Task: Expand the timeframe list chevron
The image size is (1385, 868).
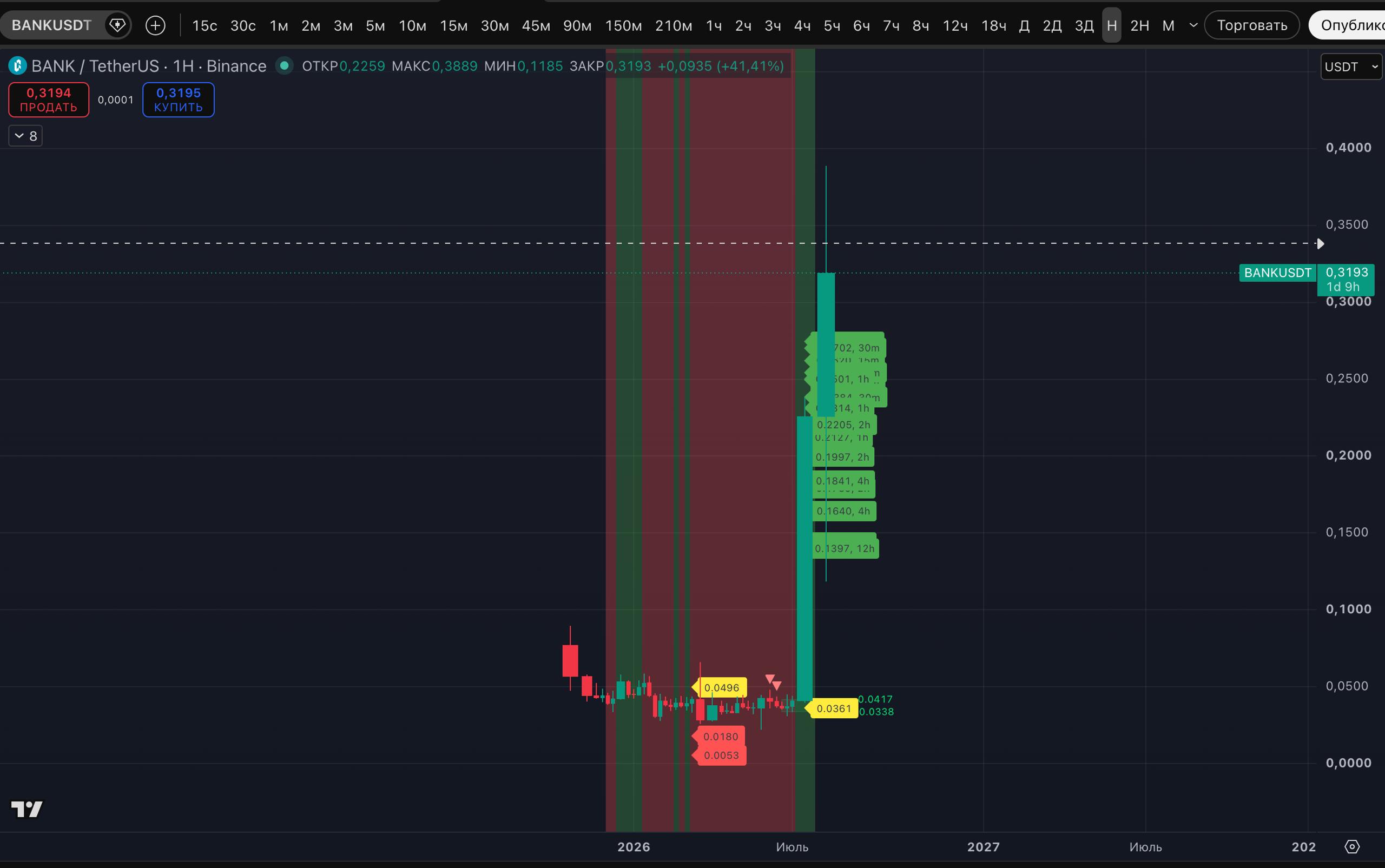Action: (1193, 25)
